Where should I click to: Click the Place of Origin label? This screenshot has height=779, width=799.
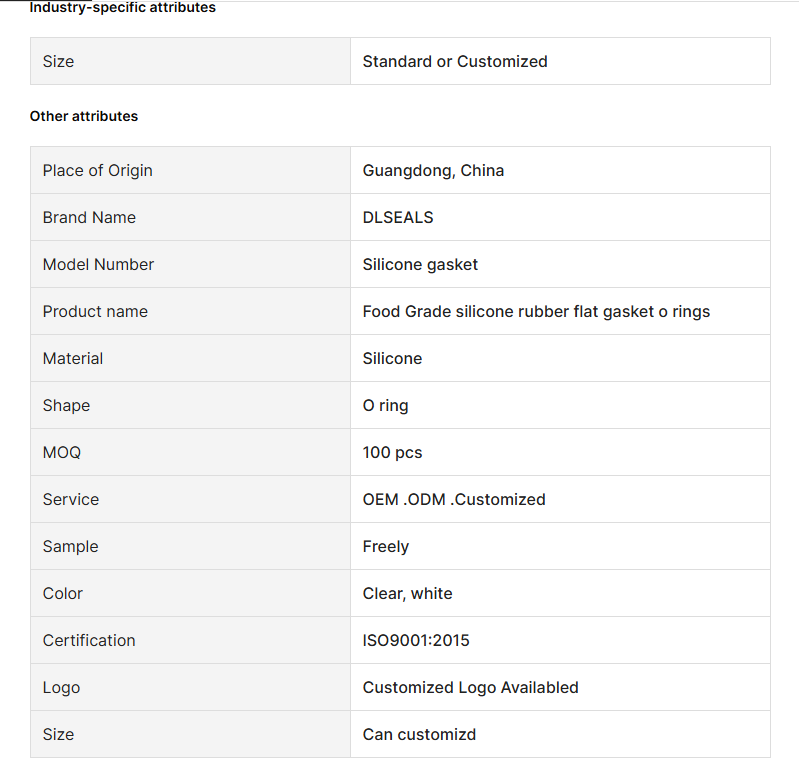(x=97, y=170)
